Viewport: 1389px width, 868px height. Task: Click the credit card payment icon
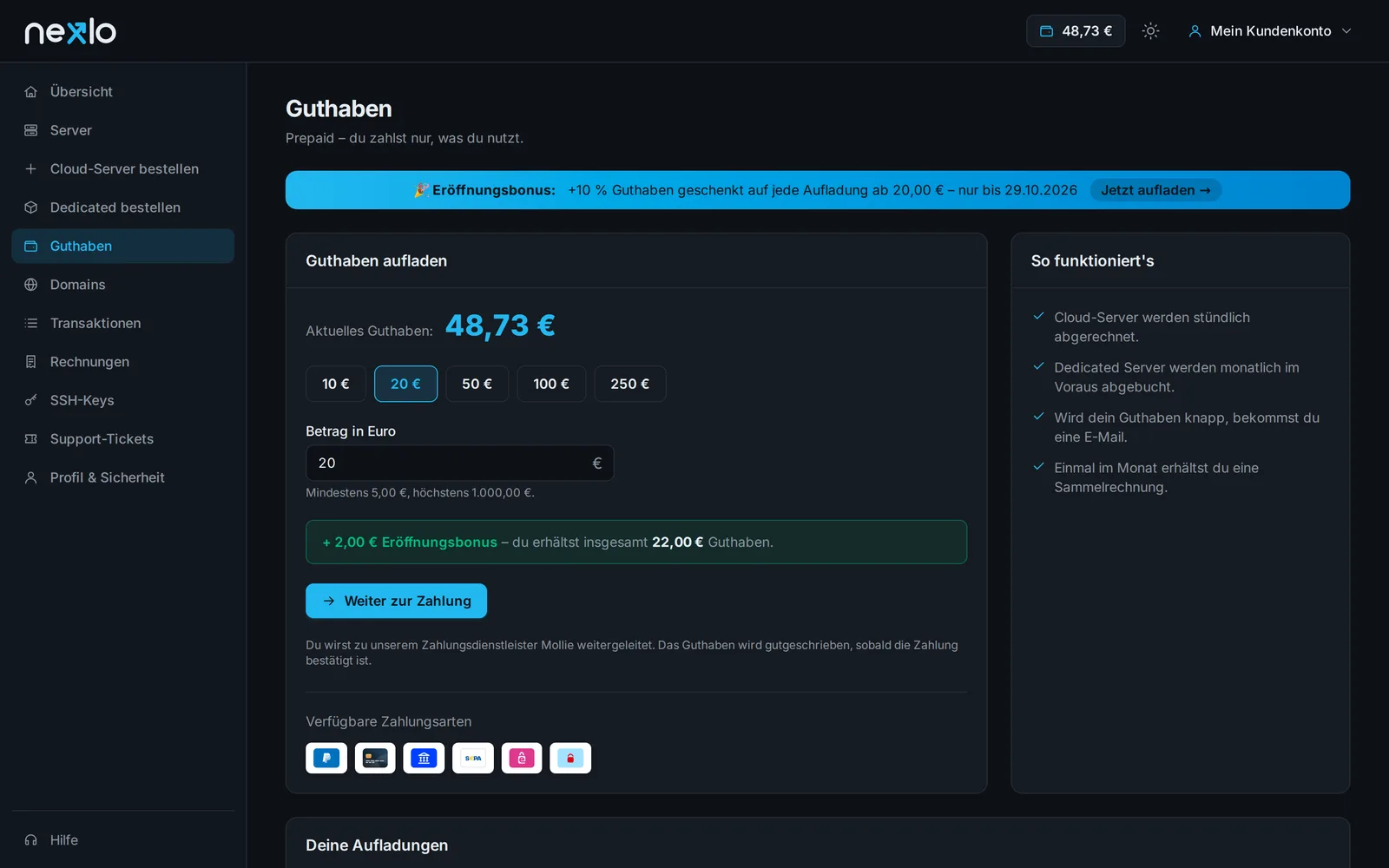(x=375, y=758)
